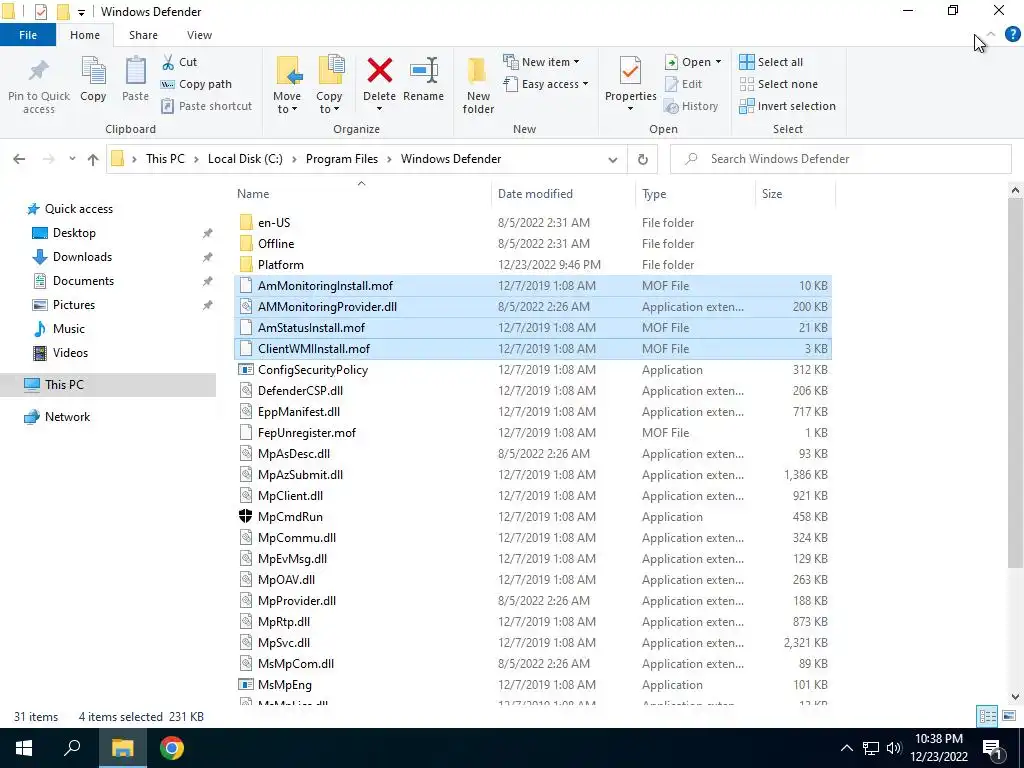The width and height of the screenshot is (1024, 768).
Task: Click Paste shortcut in ribbon
Action: pyautogui.click(x=206, y=106)
